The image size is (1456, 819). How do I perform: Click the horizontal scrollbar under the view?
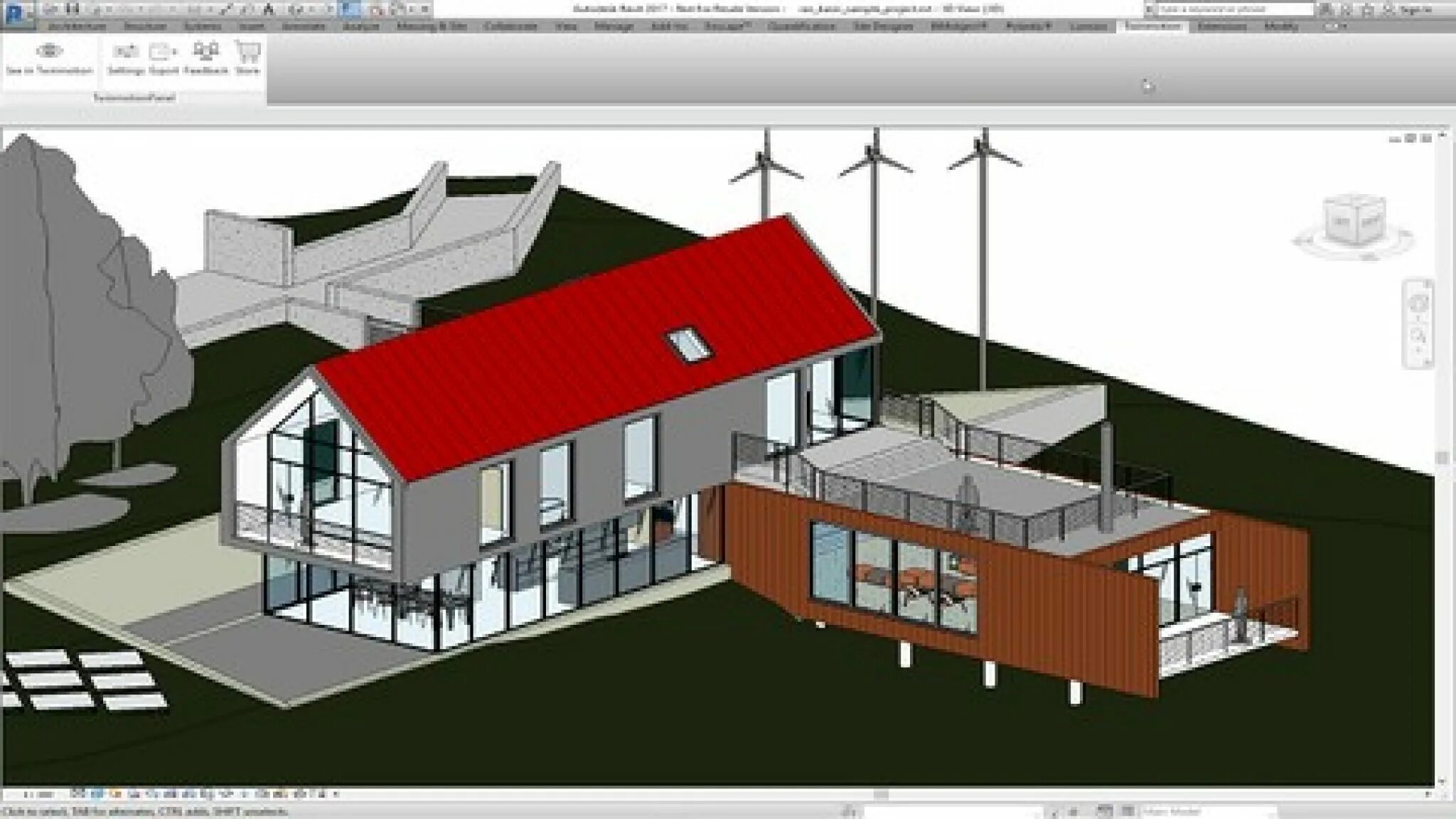coord(880,794)
